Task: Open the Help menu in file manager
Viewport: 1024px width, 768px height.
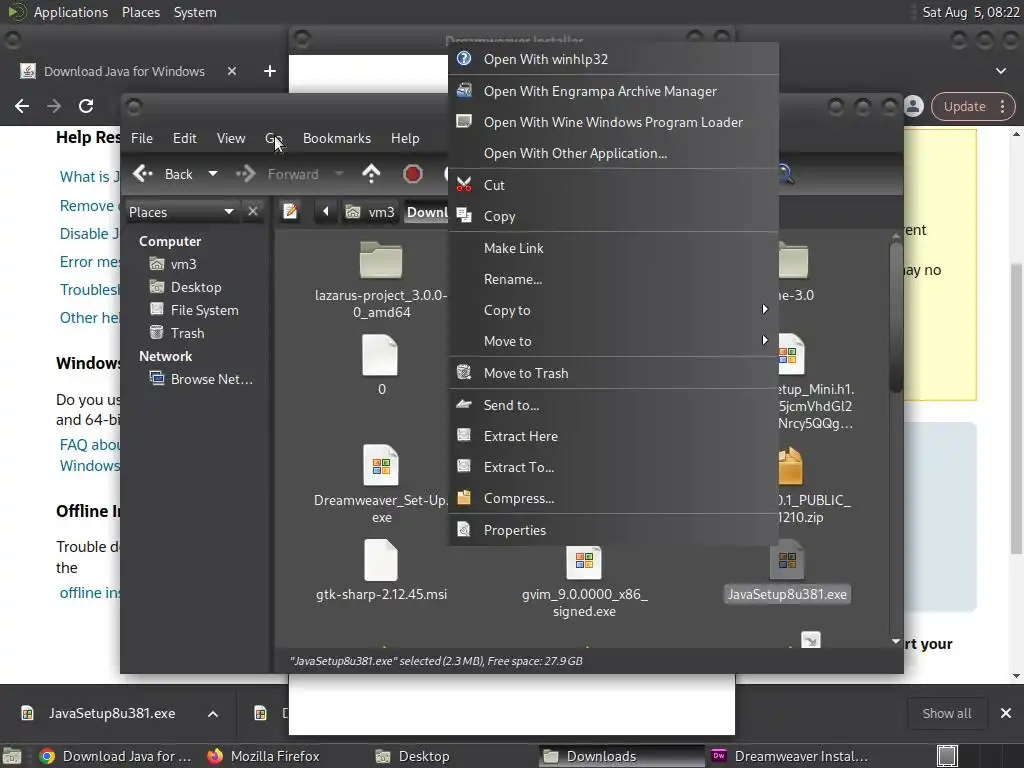Action: tap(405, 138)
